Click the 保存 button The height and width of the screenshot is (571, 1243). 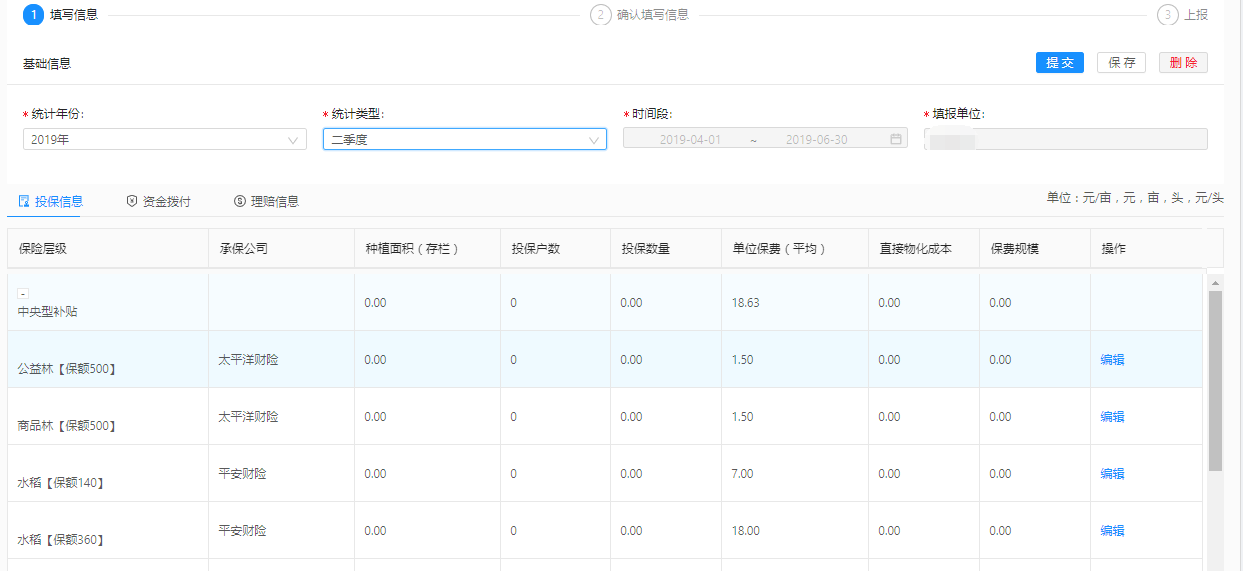coord(1122,63)
